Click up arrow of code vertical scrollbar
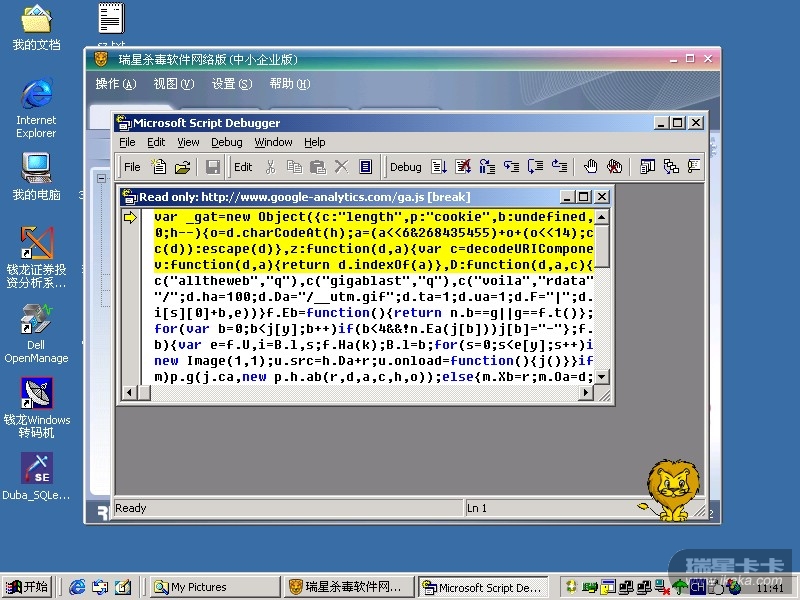Image resolution: width=800 pixels, height=600 pixels. click(602, 217)
